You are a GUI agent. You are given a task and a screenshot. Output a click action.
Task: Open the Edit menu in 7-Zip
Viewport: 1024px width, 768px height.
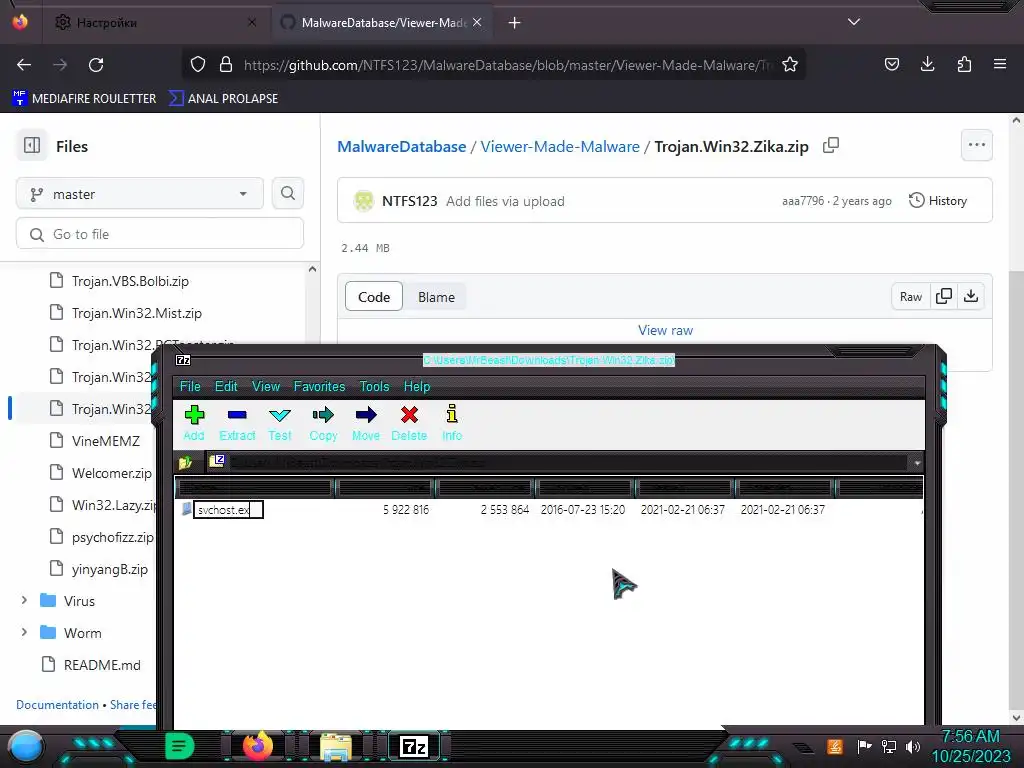click(x=226, y=386)
